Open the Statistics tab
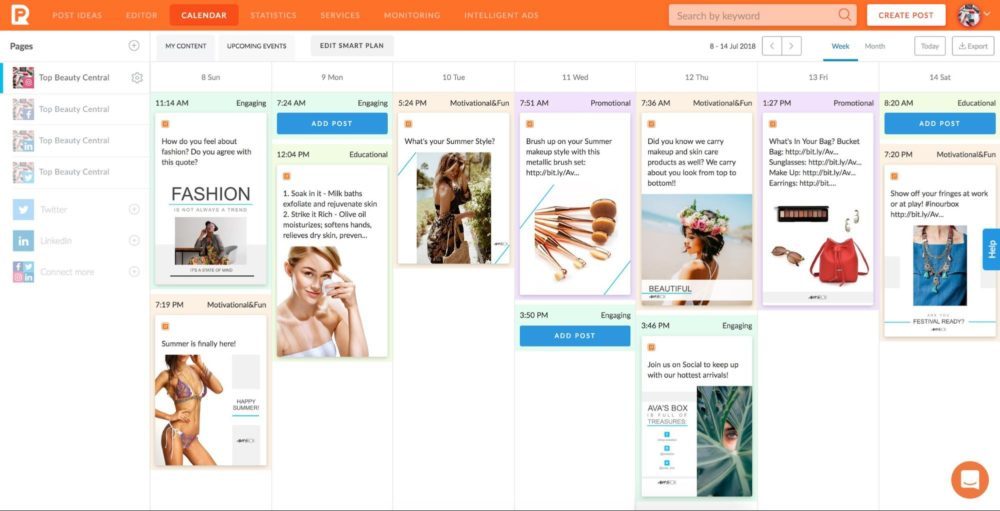The width and height of the screenshot is (1000, 511). 273,15
